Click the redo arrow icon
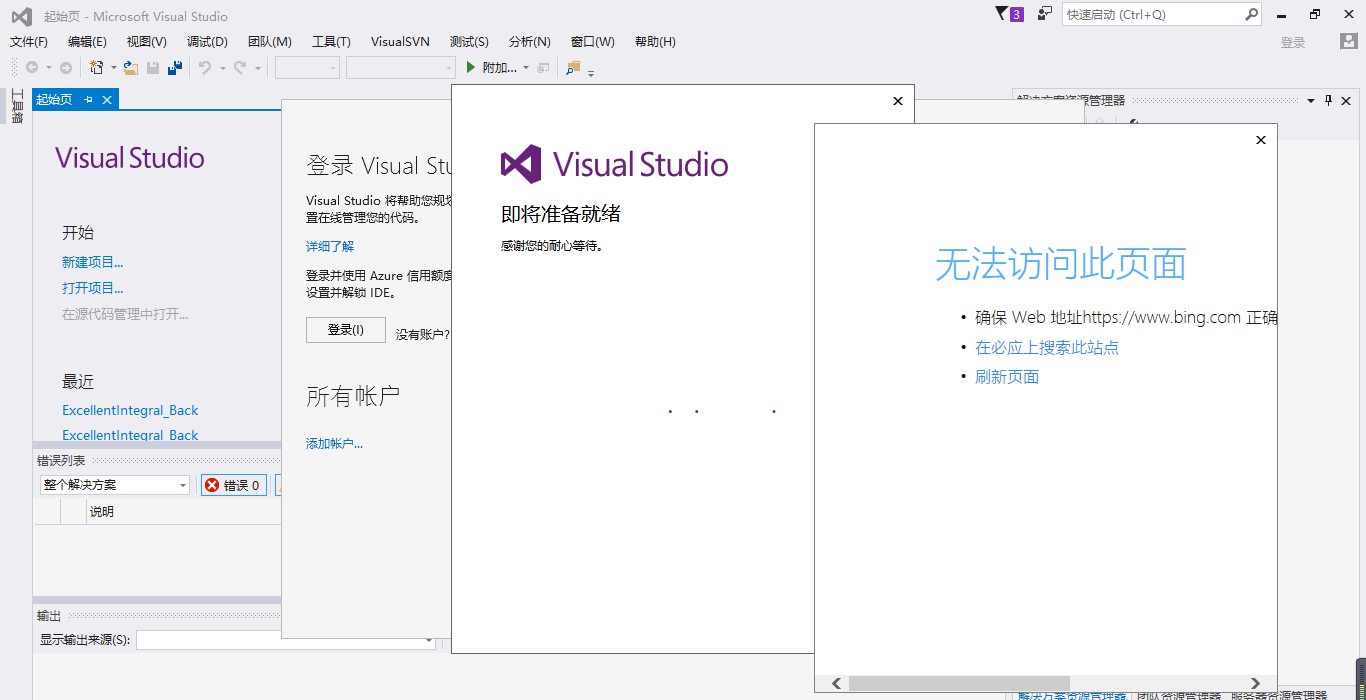This screenshot has width=1366, height=700. (x=240, y=68)
